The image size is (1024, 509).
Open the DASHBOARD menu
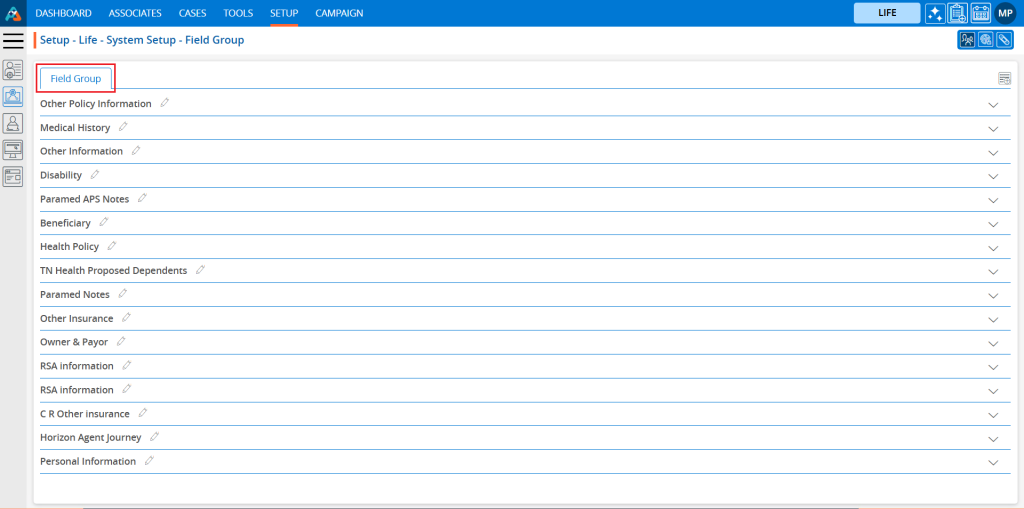click(x=63, y=13)
